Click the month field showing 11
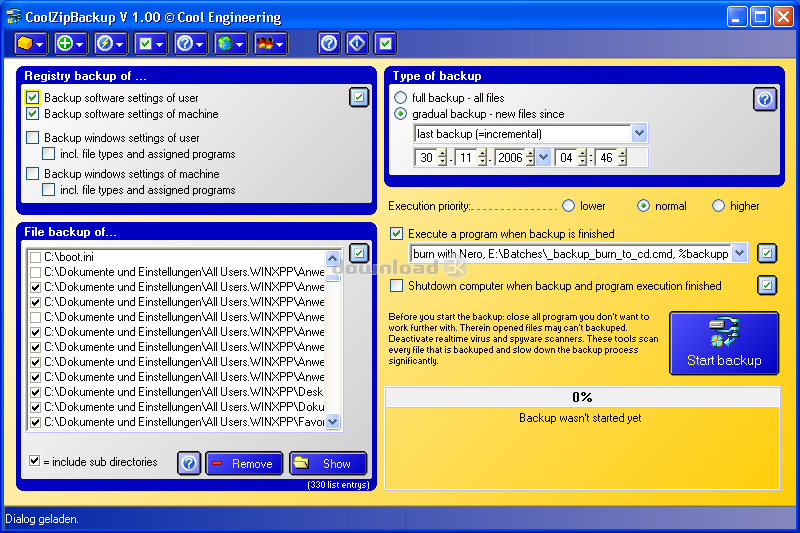This screenshot has height=533, width=800. (x=466, y=158)
